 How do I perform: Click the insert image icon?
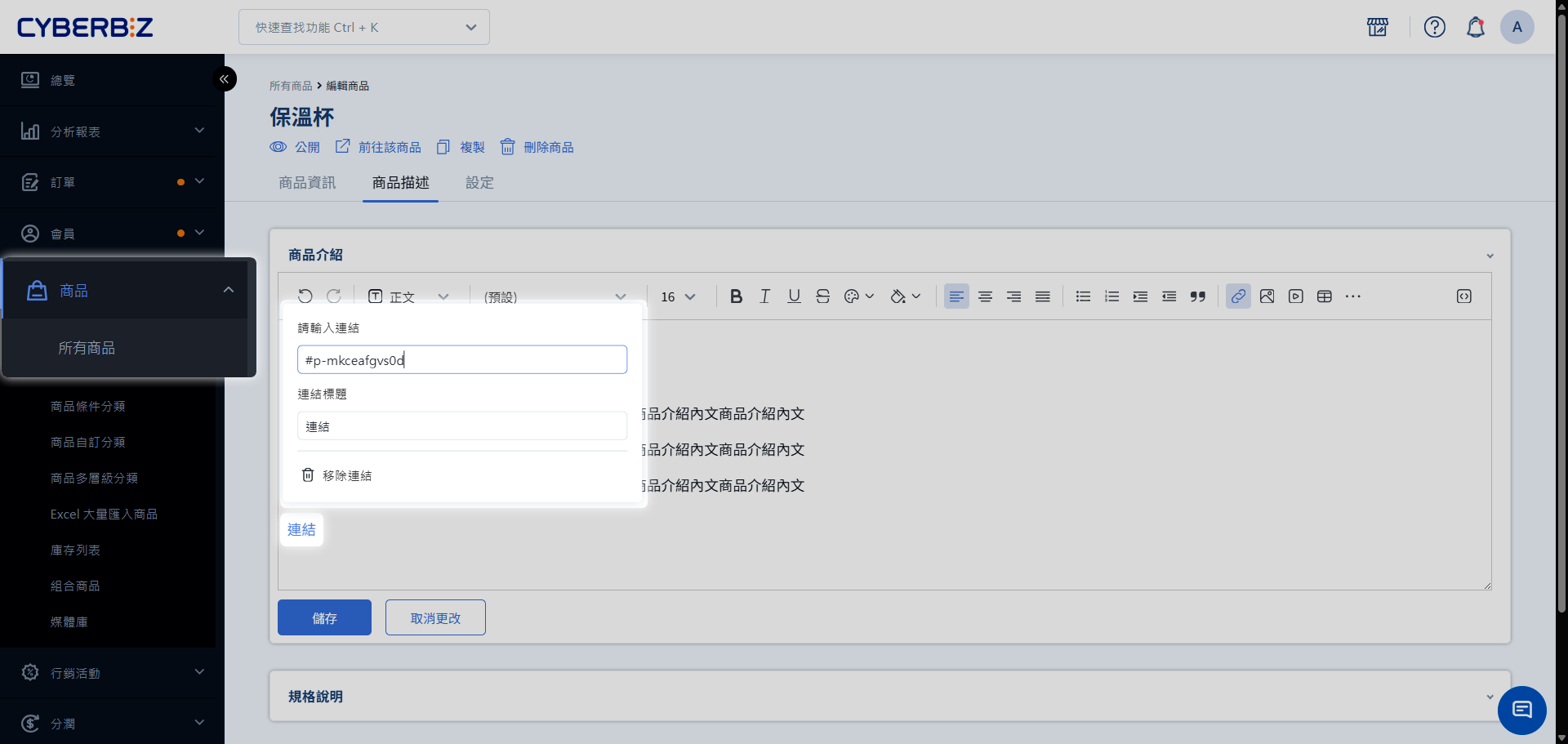pos(1267,296)
